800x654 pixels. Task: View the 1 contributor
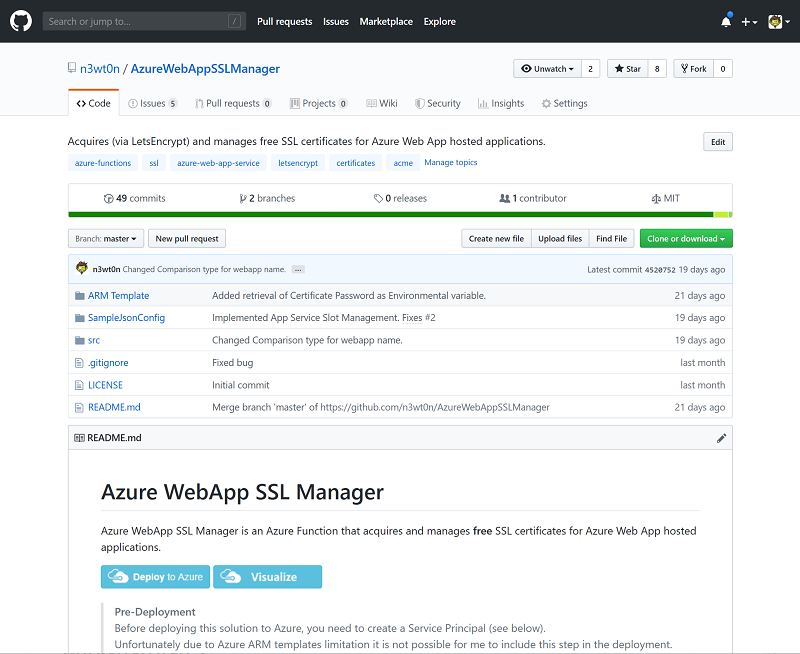[x=533, y=198]
